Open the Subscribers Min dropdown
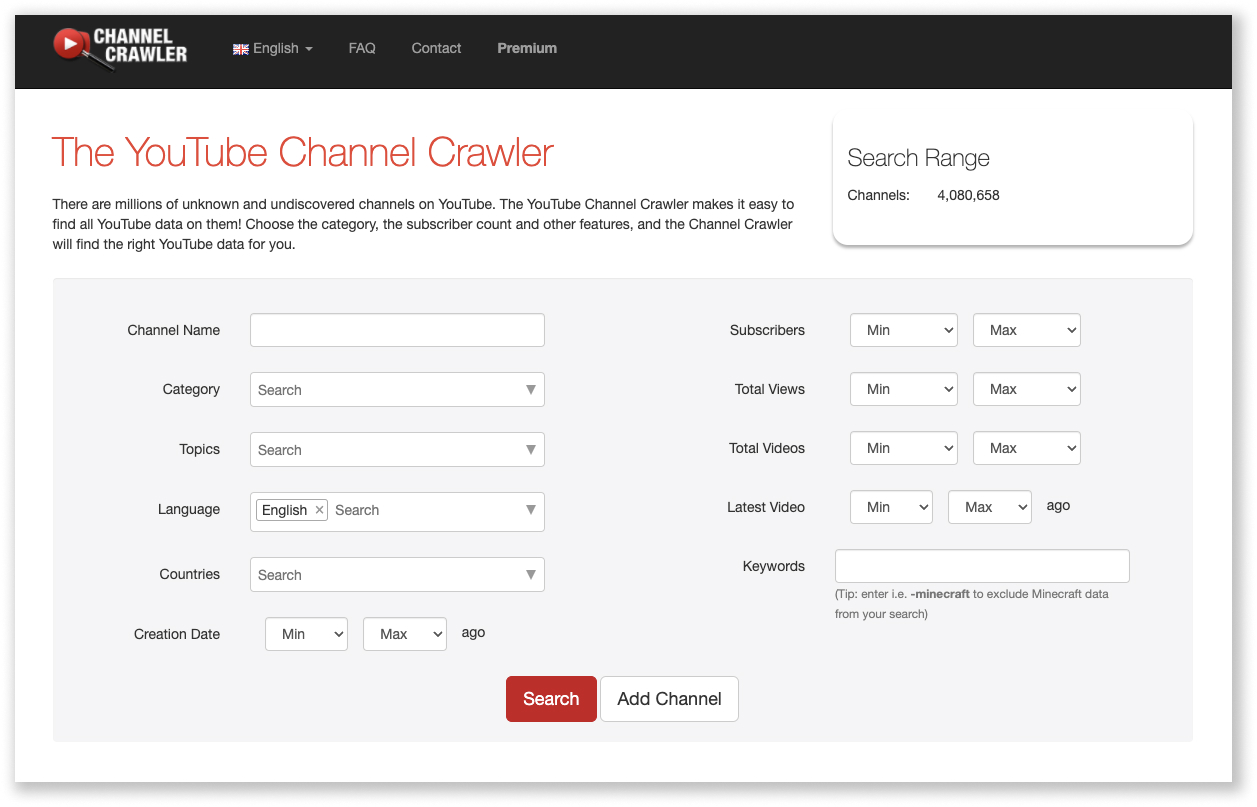Image resolution: width=1257 pixels, height=807 pixels. (x=903, y=330)
